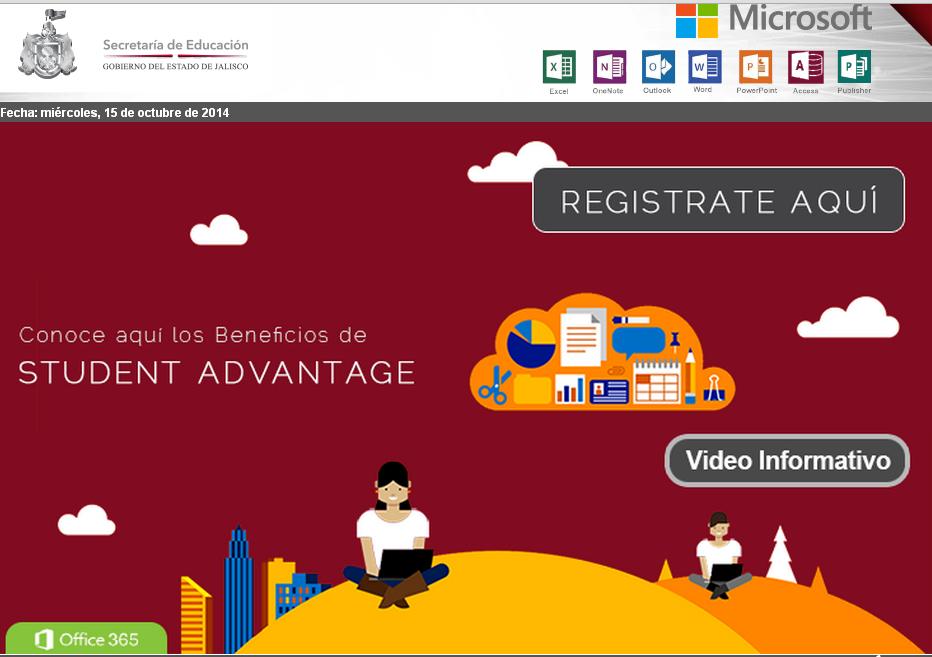
Task: Select the Publisher icon
Action: click(x=854, y=67)
